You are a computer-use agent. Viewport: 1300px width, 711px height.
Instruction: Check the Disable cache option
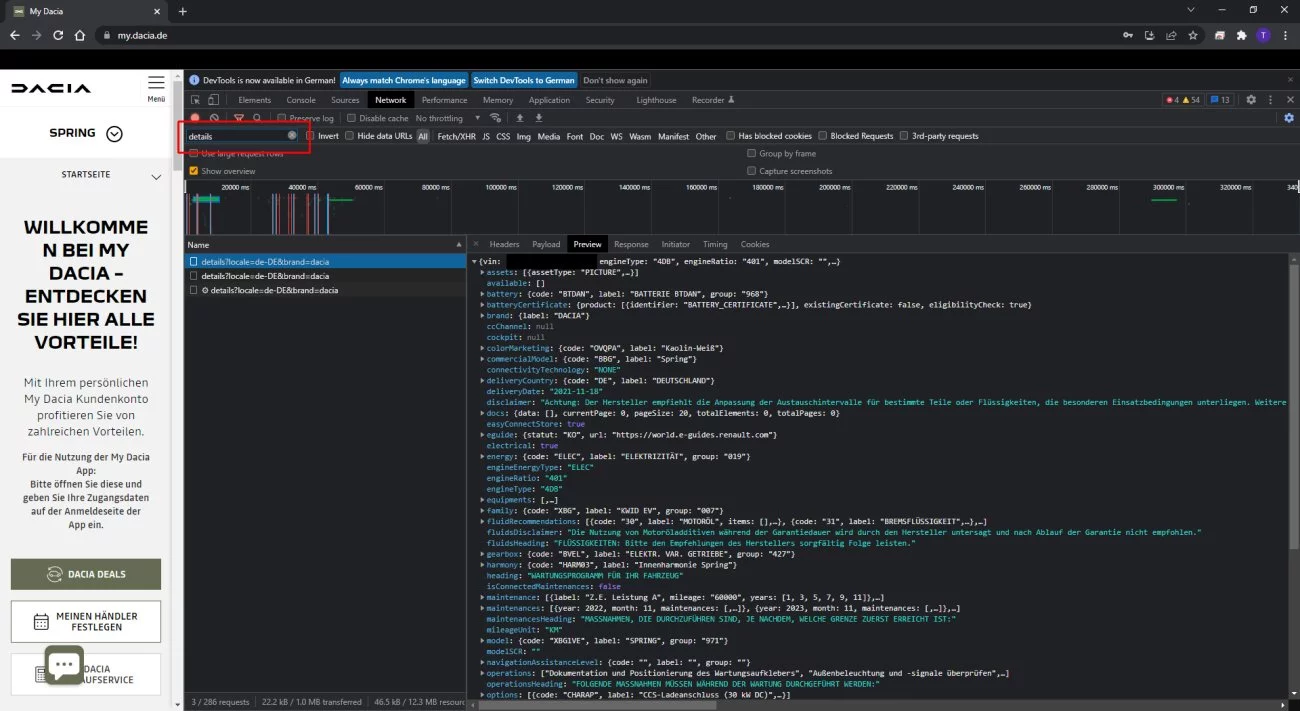pos(352,118)
